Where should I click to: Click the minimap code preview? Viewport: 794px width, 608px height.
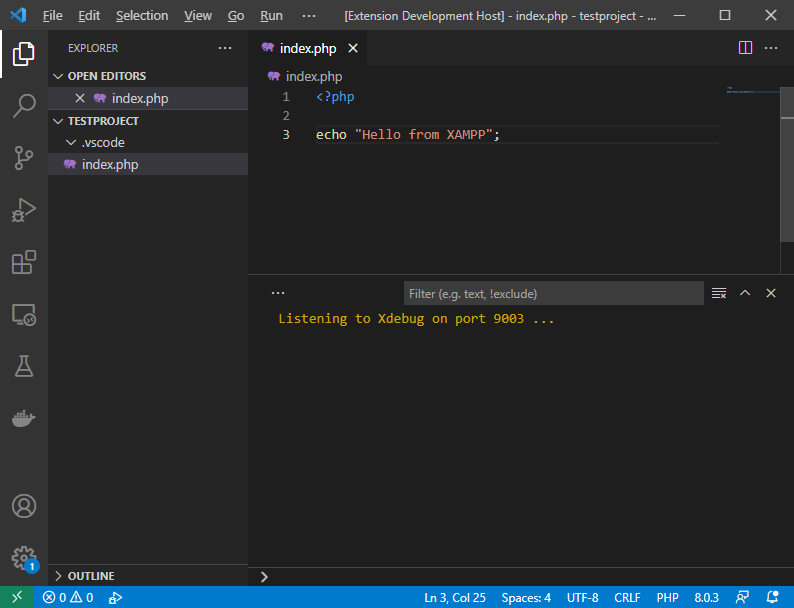coord(752,90)
